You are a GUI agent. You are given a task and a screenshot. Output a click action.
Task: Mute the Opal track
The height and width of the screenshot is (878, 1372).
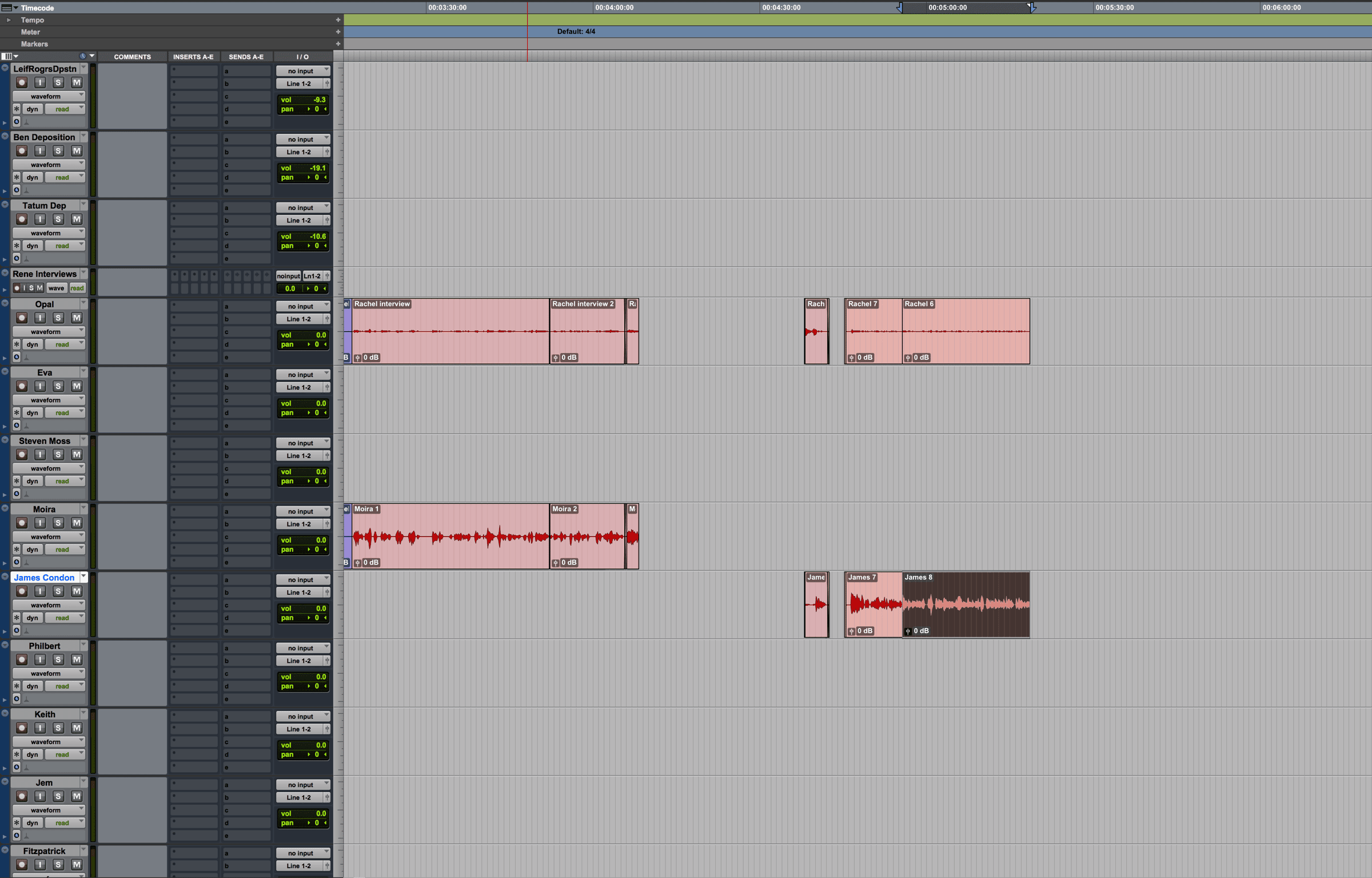coord(77,318)
